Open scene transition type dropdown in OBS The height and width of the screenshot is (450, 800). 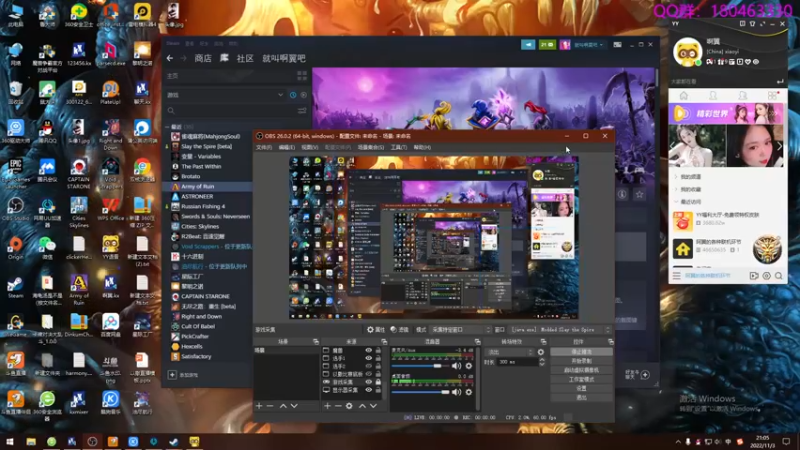510,352
